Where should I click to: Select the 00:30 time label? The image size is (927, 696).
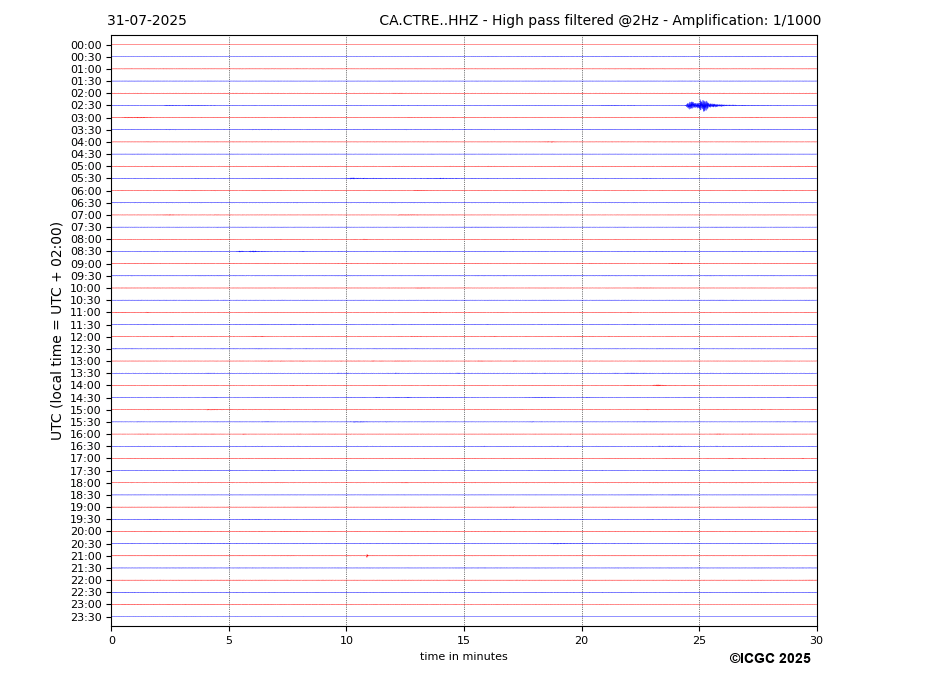tap(86, 57)
